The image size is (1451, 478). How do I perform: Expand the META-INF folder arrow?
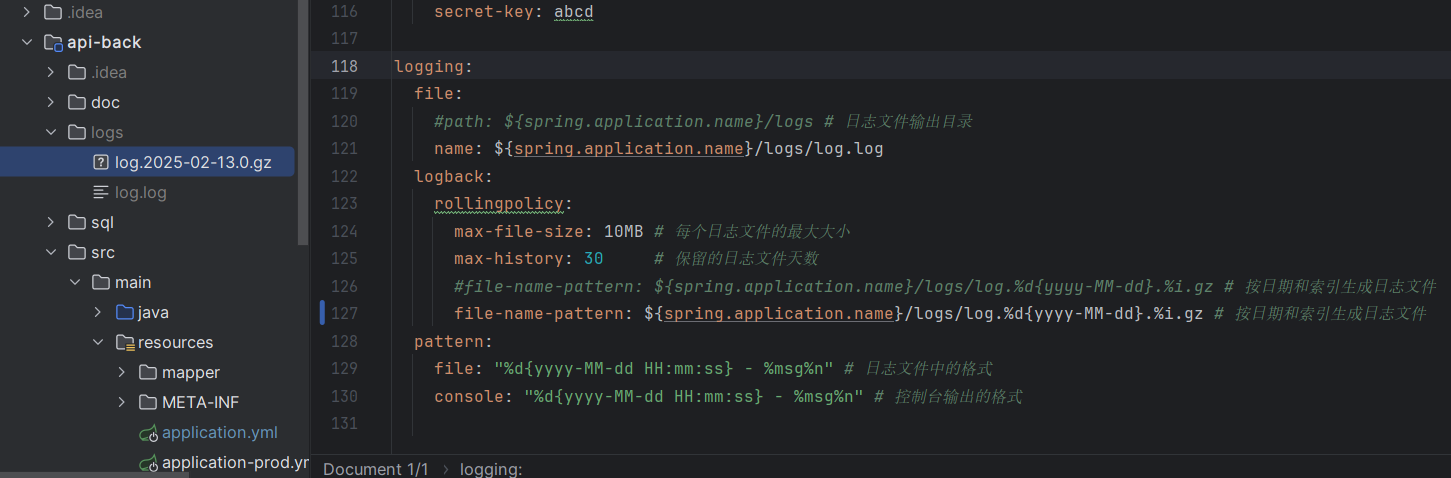[122, 402]
